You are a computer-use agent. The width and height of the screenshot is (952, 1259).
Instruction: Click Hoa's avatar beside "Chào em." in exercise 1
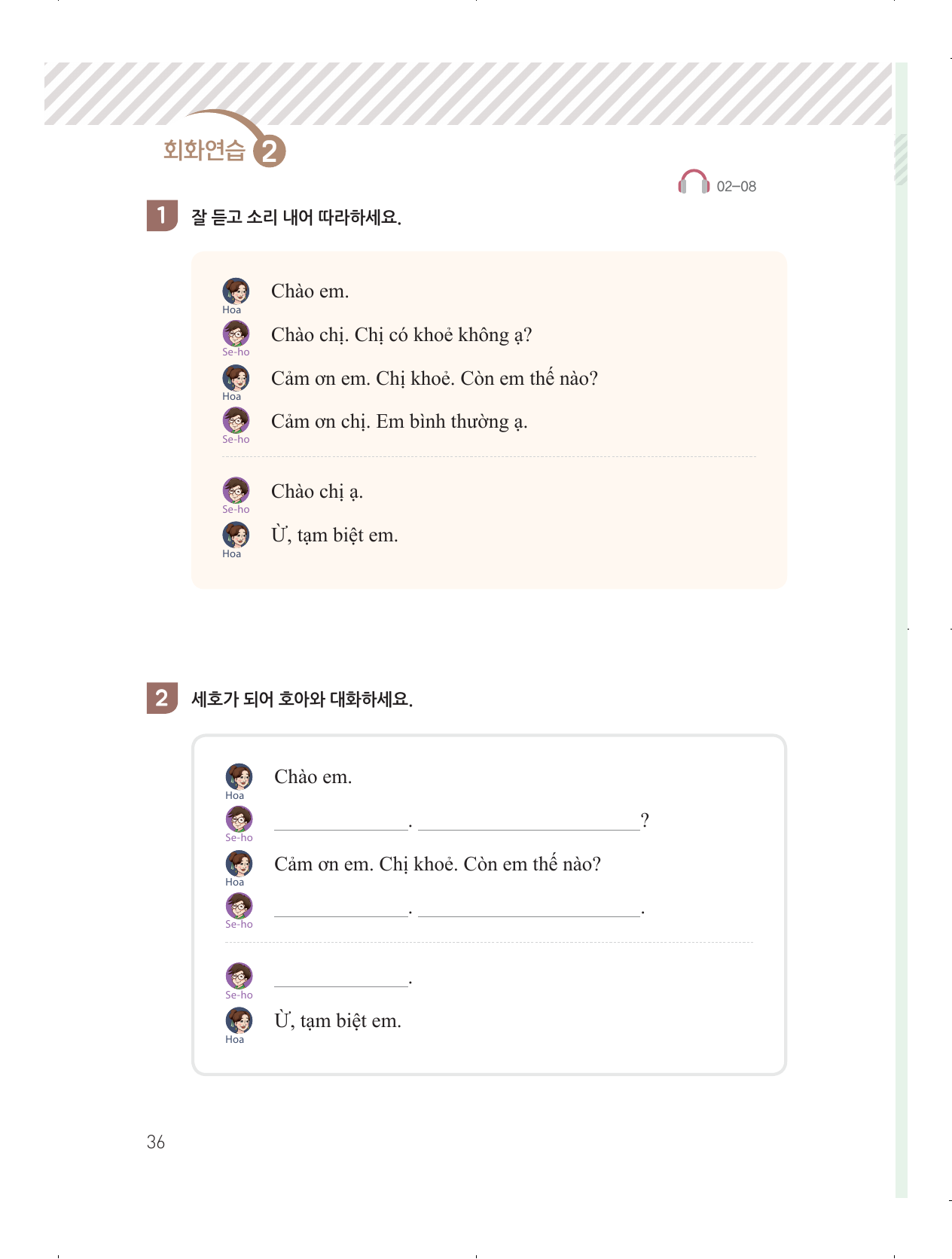click(236, 291)
